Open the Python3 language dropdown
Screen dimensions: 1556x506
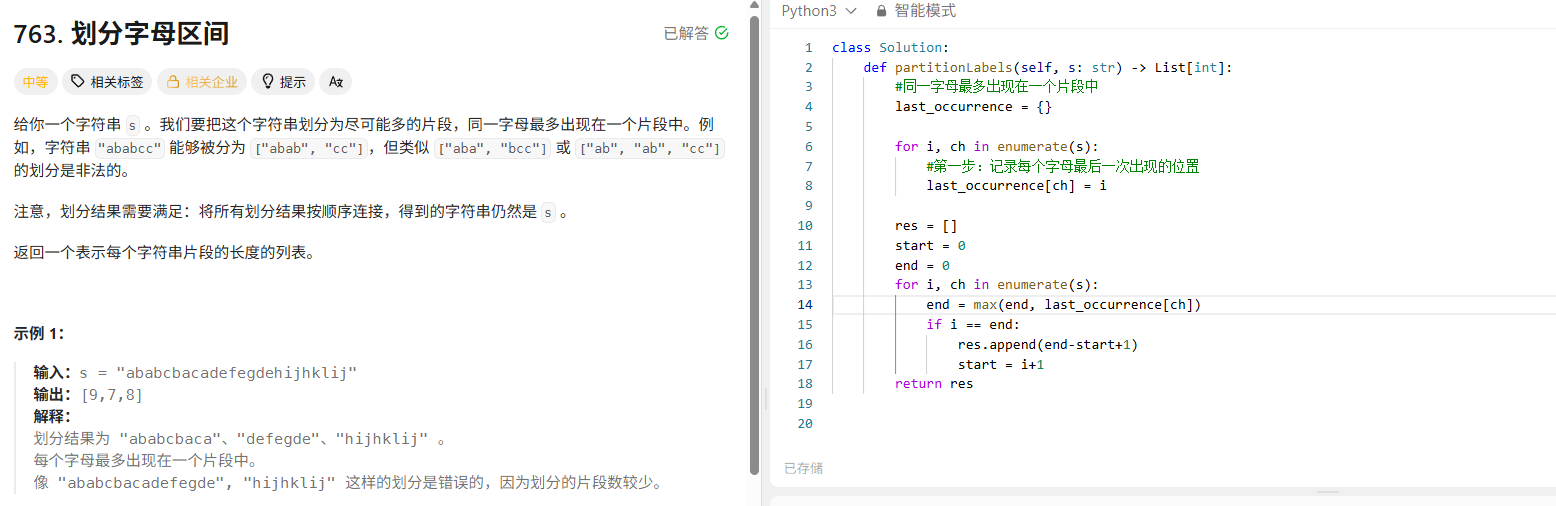point(819,11)
